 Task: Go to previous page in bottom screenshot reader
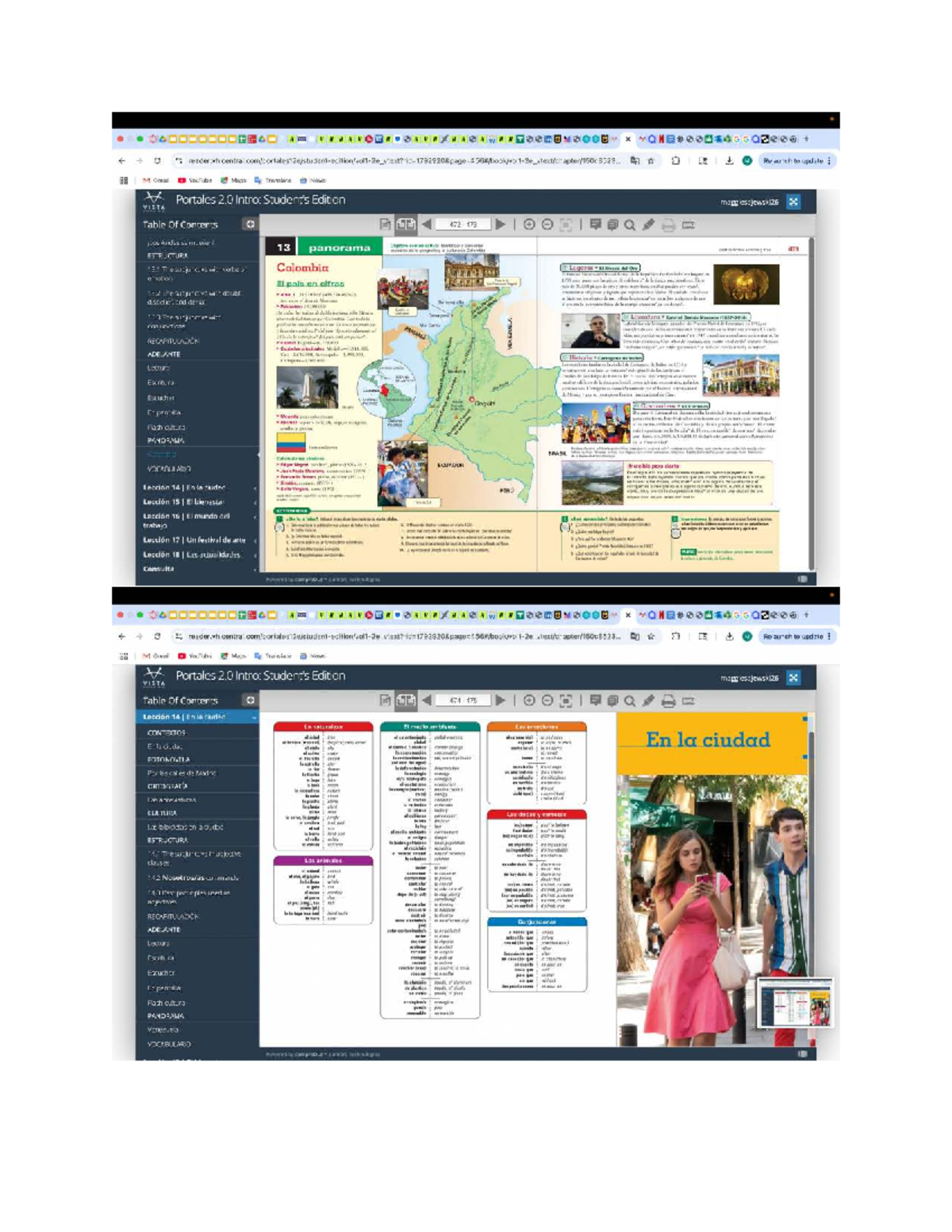427,700
